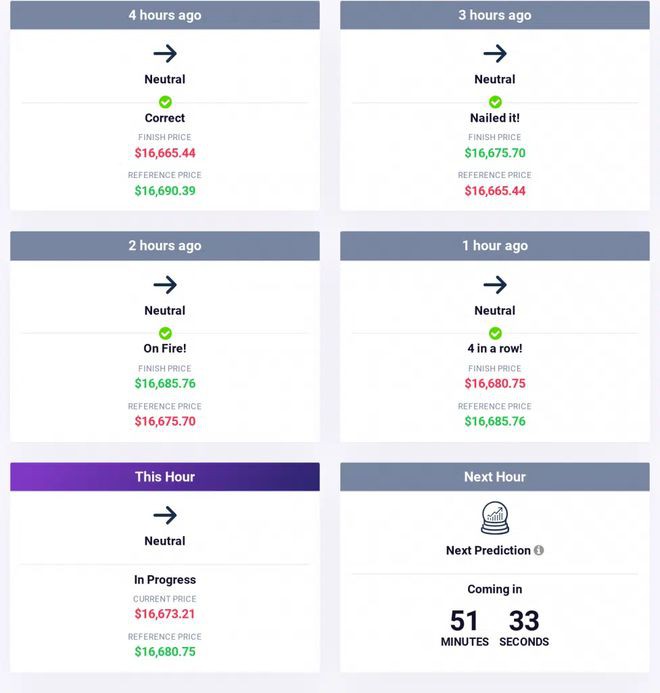This screenshot has height=693, width=660.
Task: Click the 33 seconds countdown number
Action: tap(524, 621)
